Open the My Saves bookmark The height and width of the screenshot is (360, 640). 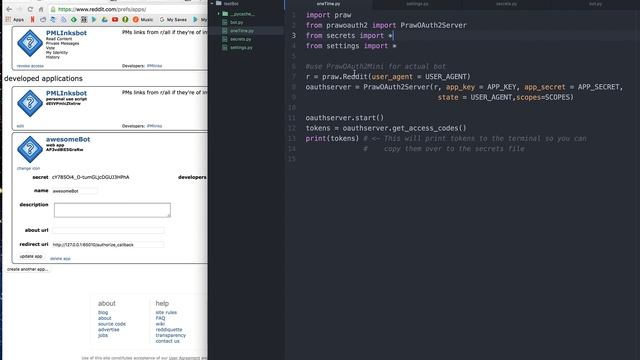(x=173, y=19)
